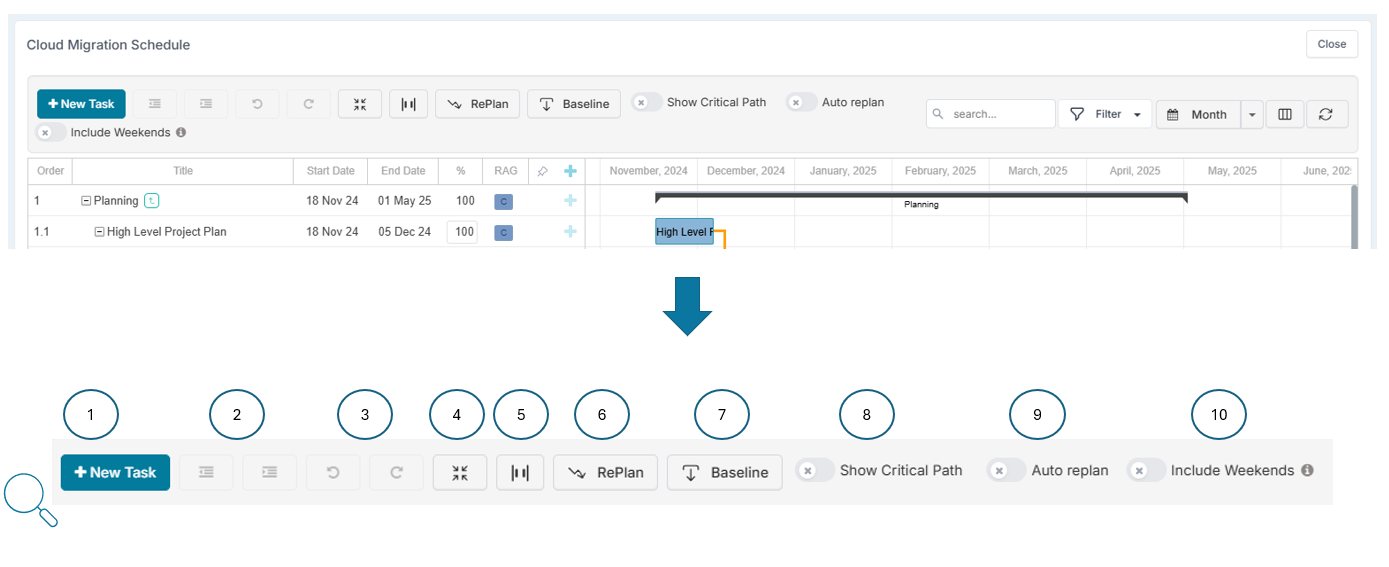Click the redo arrow in the upper toolbar
The image size is (1389, 567).
tap(309, 104)
